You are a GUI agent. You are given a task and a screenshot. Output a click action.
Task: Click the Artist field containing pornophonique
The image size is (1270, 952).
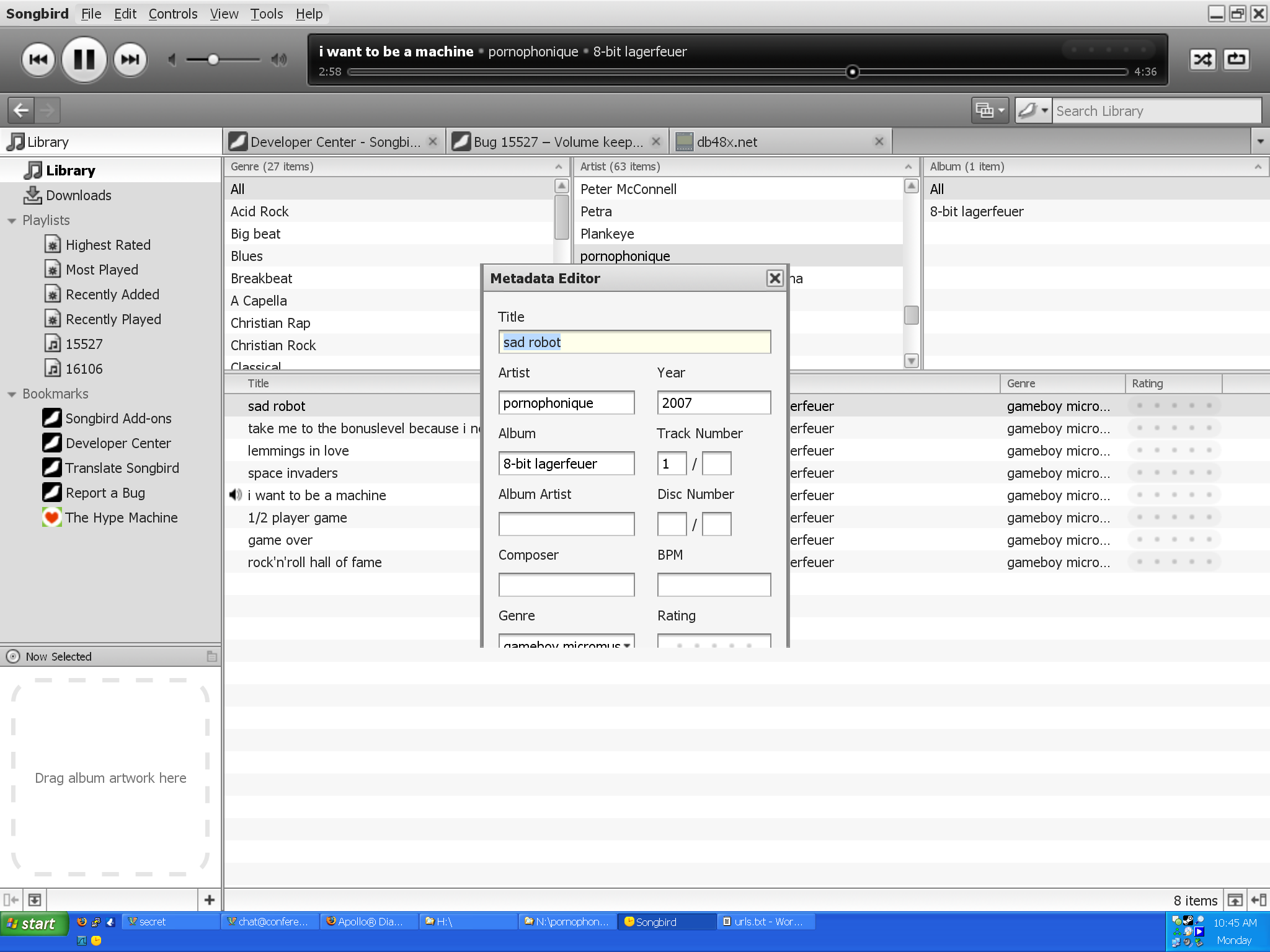566,403
